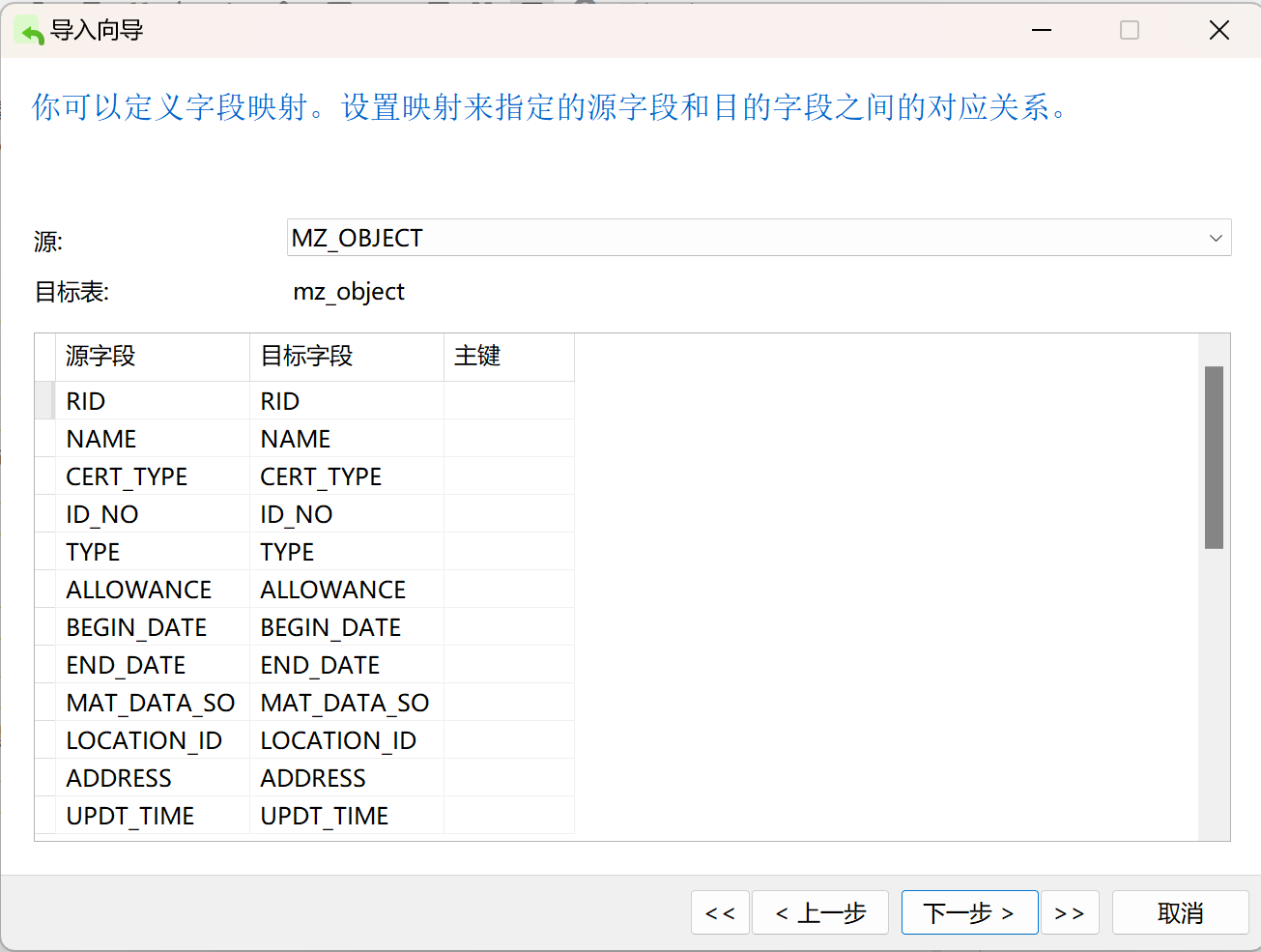Select the RID source field cell
This screenshot has height=952, width=1261.
(x=153, y=401)
